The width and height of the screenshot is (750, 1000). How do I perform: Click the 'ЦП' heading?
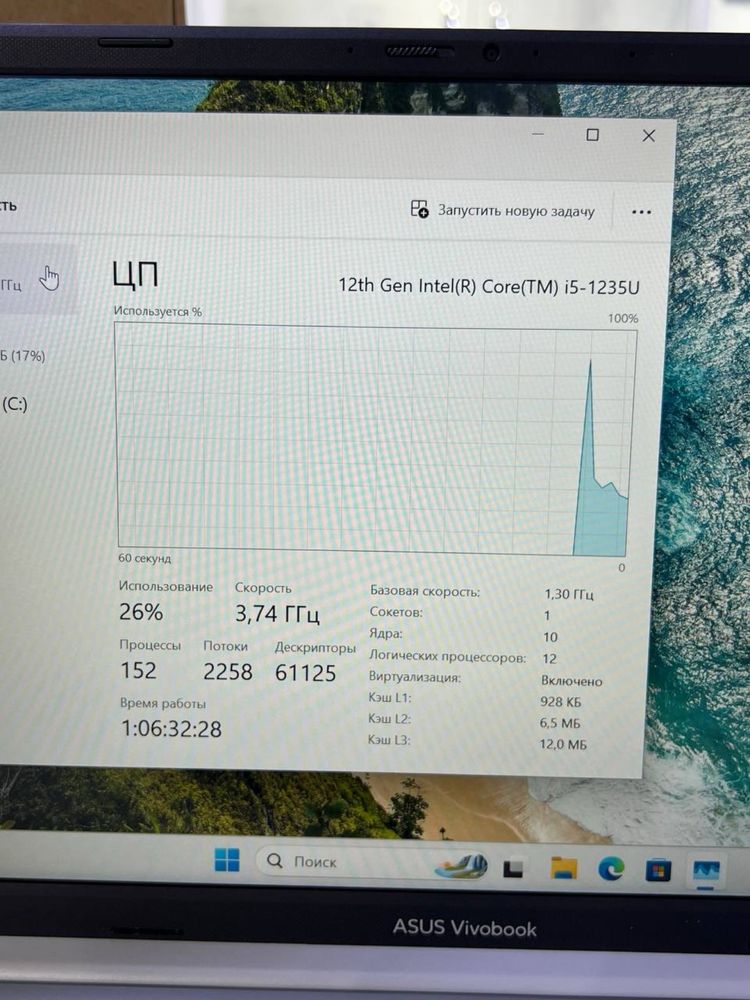click(x=135, y=275)
